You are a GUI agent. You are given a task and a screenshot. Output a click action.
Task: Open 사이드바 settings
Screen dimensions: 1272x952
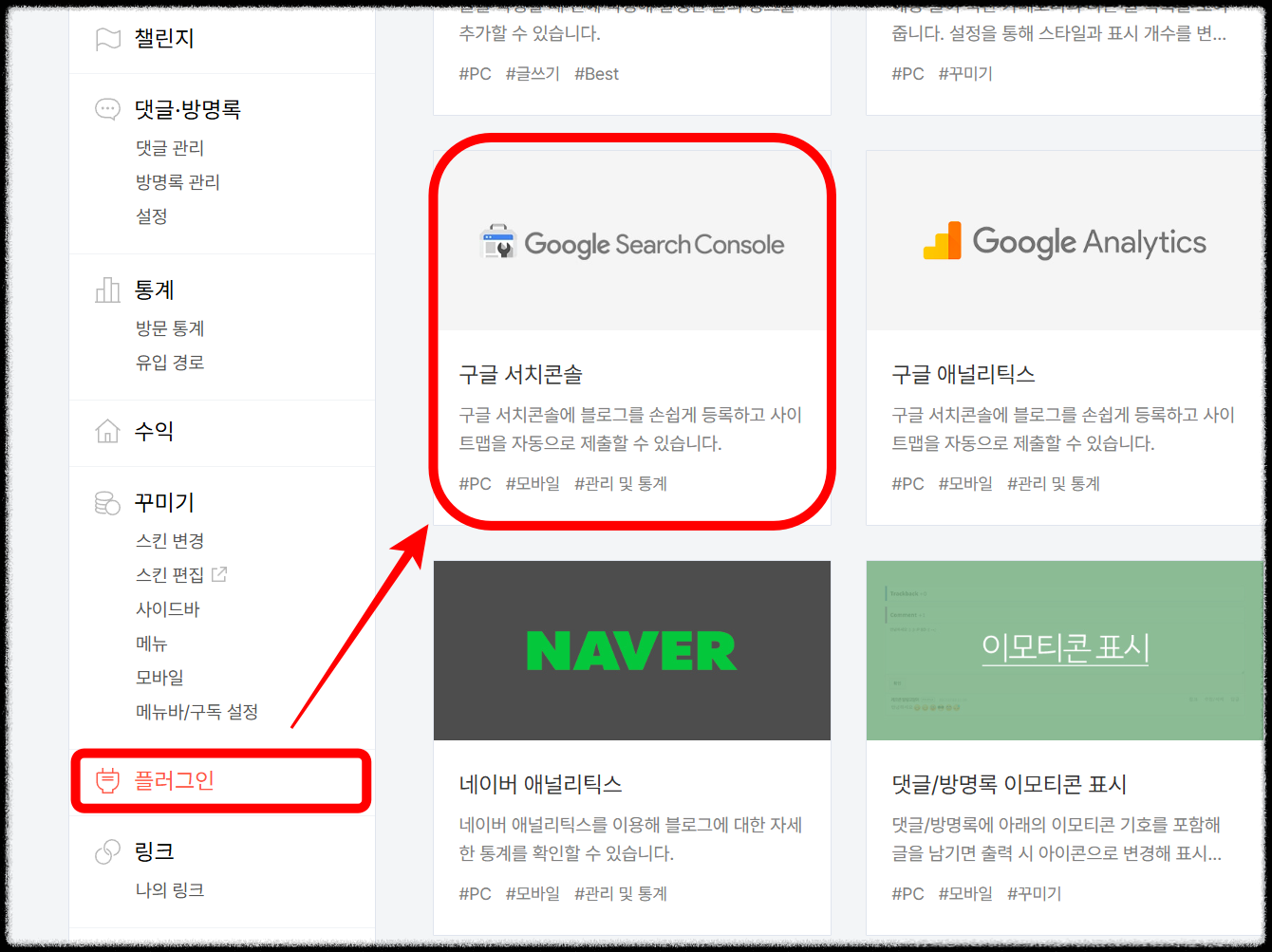tap(168, 609)
